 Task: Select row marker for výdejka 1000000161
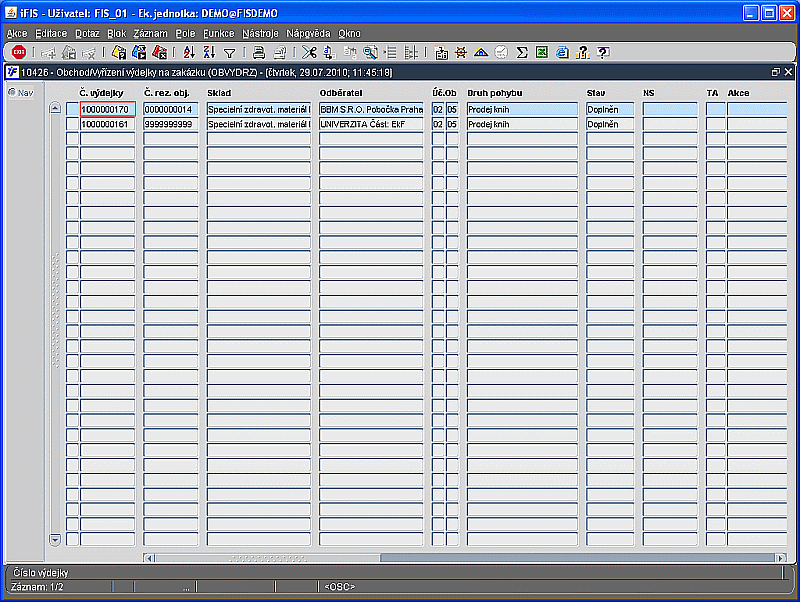tap(72, 124)
